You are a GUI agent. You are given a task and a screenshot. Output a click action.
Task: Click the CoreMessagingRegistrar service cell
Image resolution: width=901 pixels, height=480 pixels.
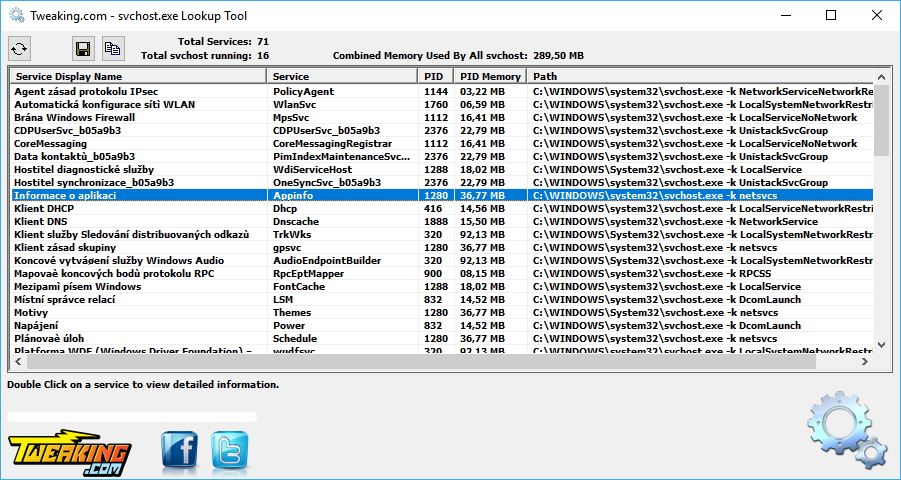[333, 144]
